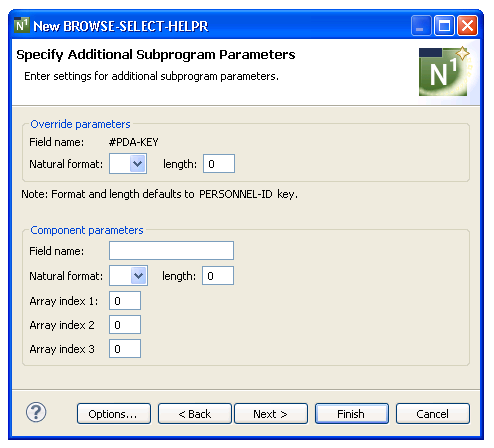Click the Component parameters group label

(87, 230)
